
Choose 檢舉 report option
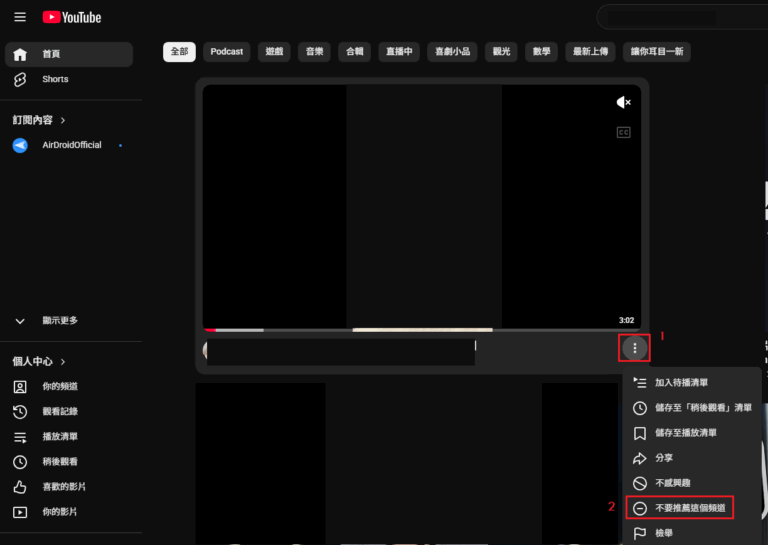(x=692, y=533)
